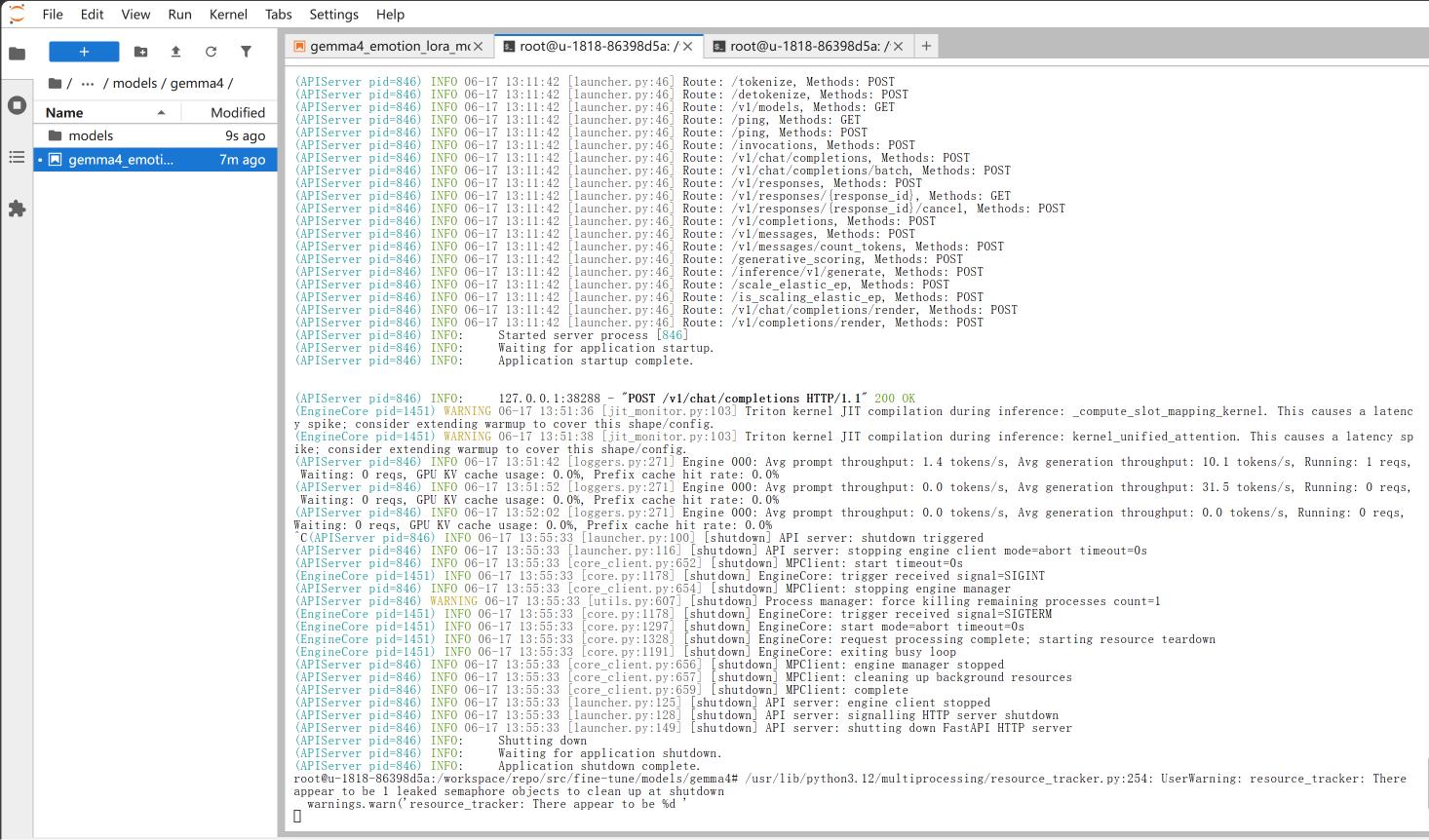Click '9s ago' modified time
Screen dimensions: 1429x840
tap(246, 136)
